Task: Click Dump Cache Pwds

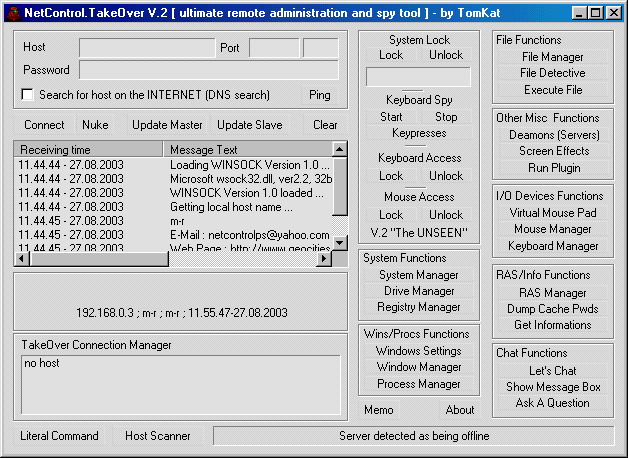Action: (x=552, y=309)
